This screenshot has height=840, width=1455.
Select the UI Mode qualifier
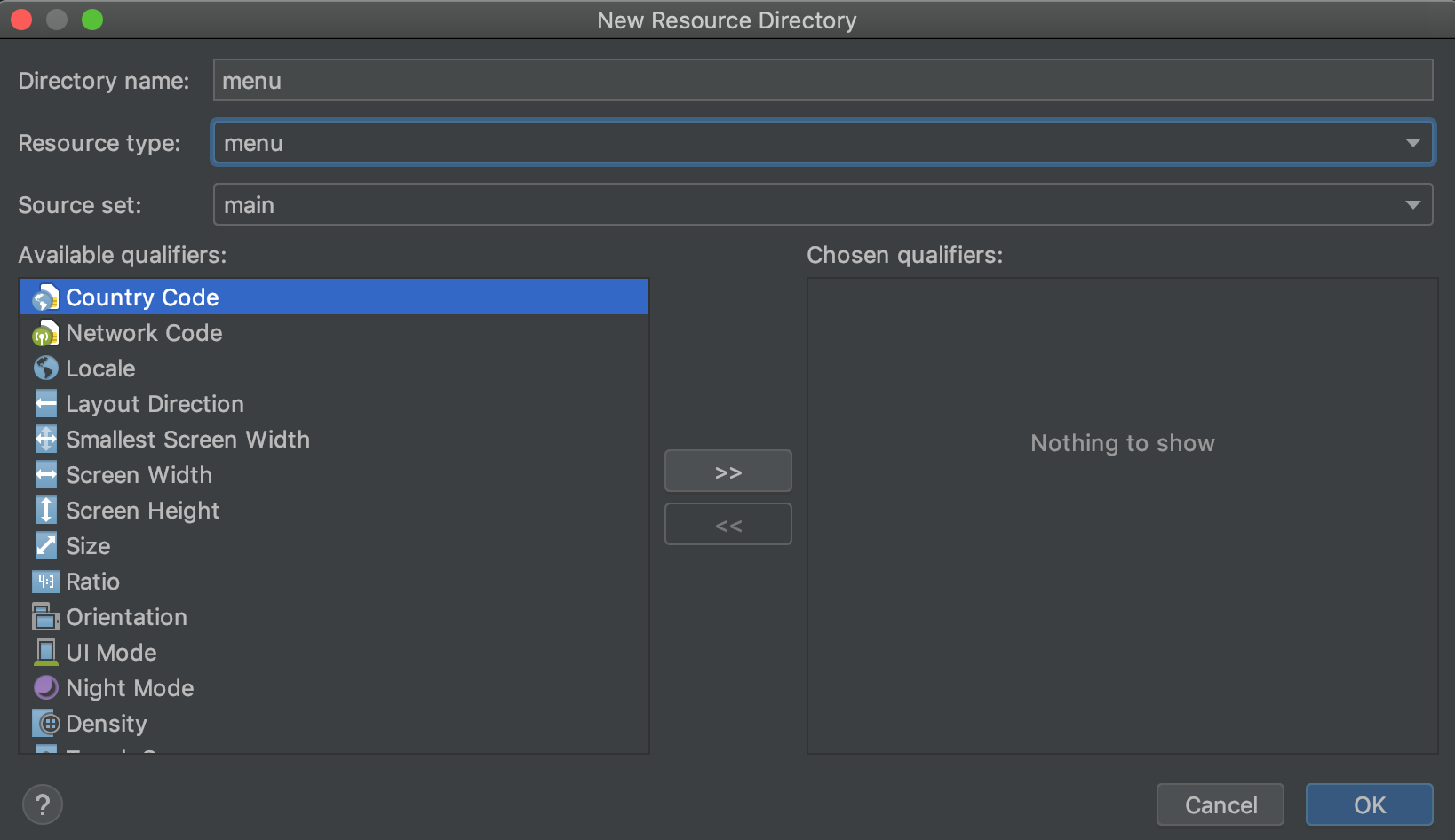pos(111,653)
